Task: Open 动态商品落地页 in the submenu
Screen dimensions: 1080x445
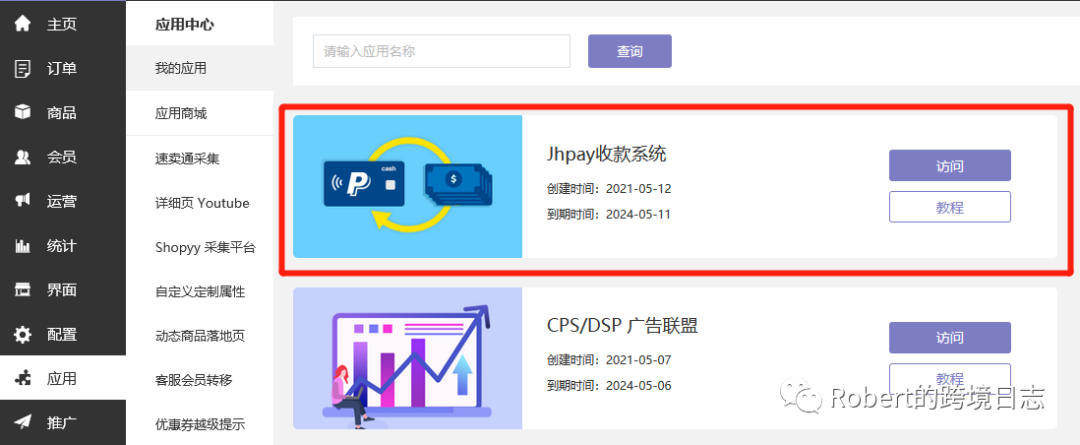Action: pos(200,336)
